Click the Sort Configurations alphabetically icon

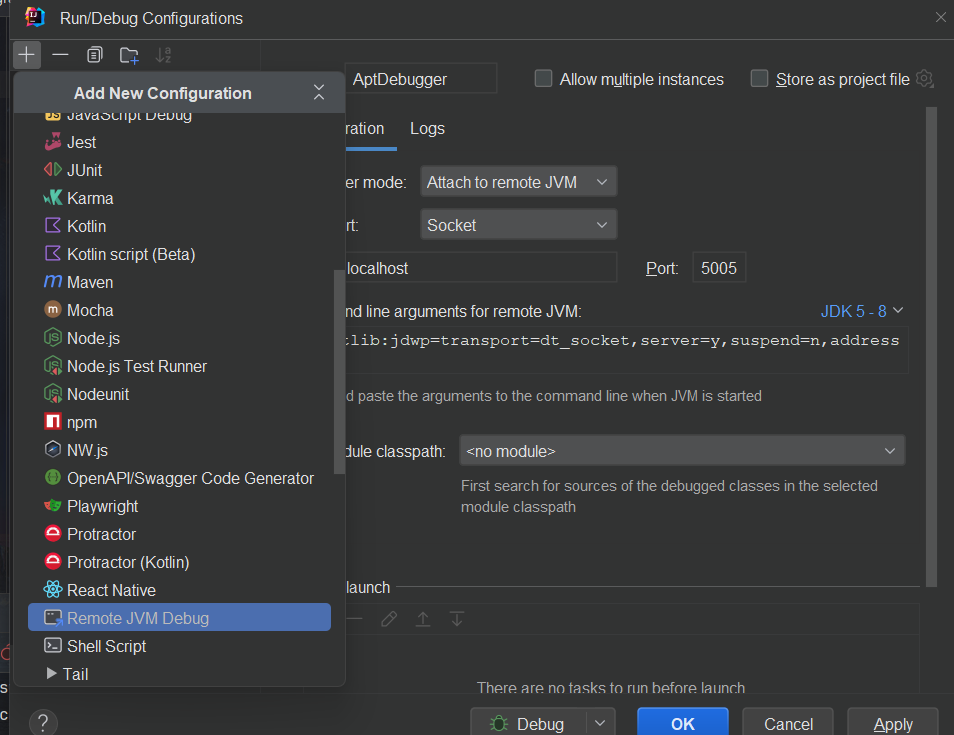[163, 55]
